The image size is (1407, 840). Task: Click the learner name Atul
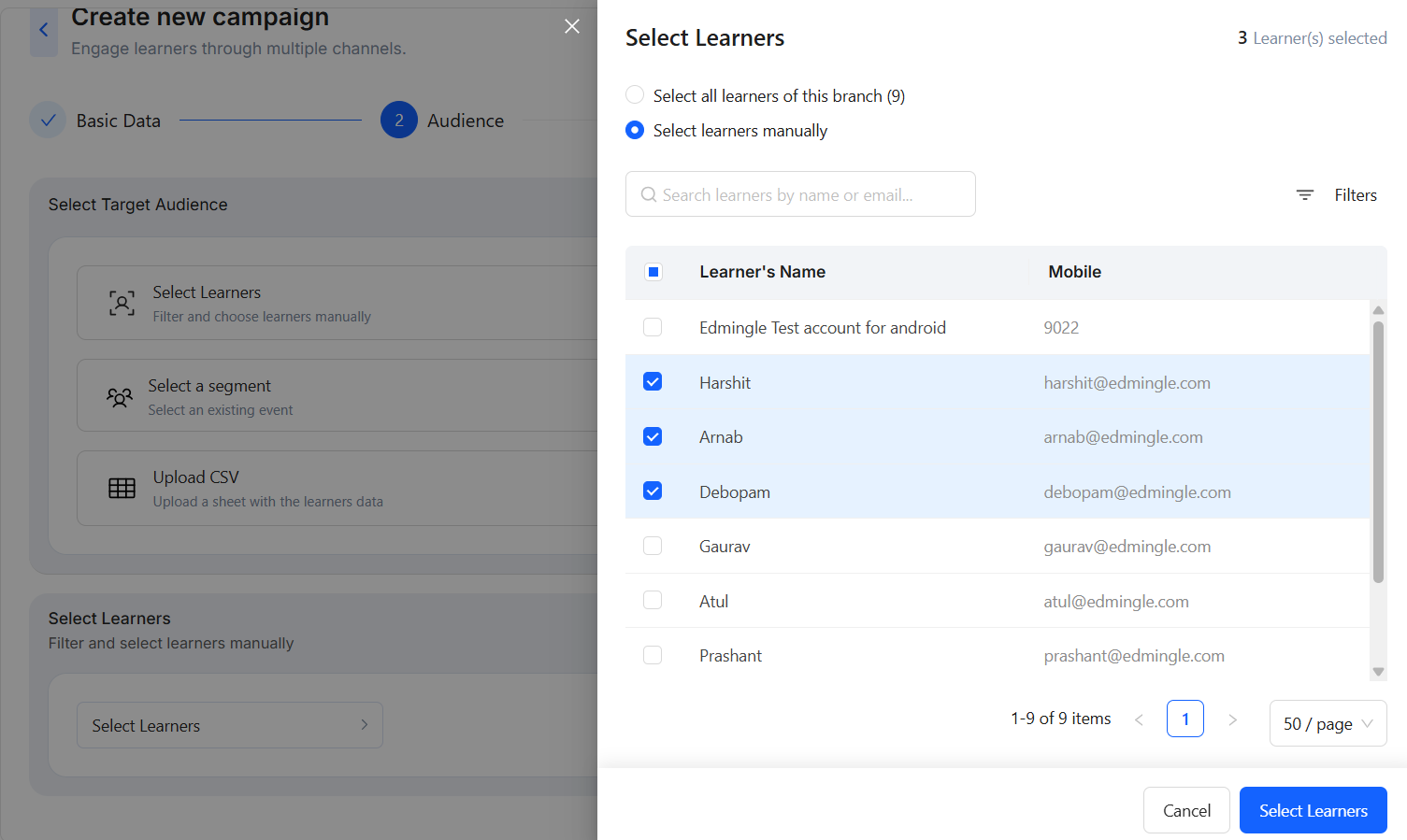pos(713,602)
